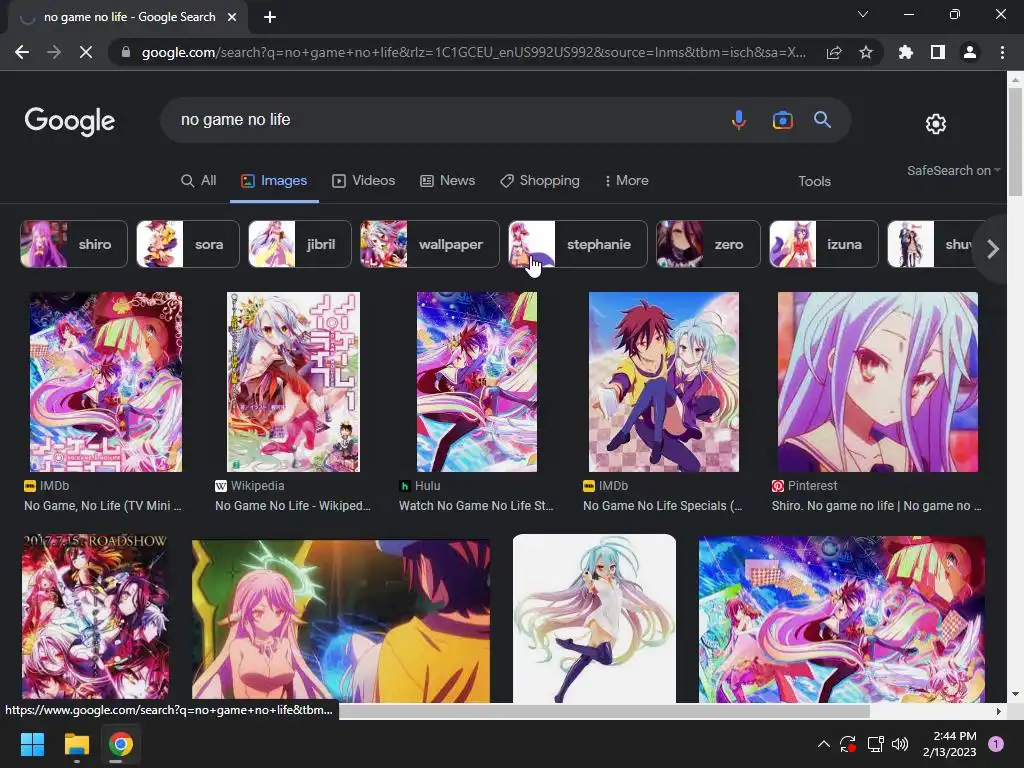Stop loading the page
Screen dimensions: 1024x768
86,52
